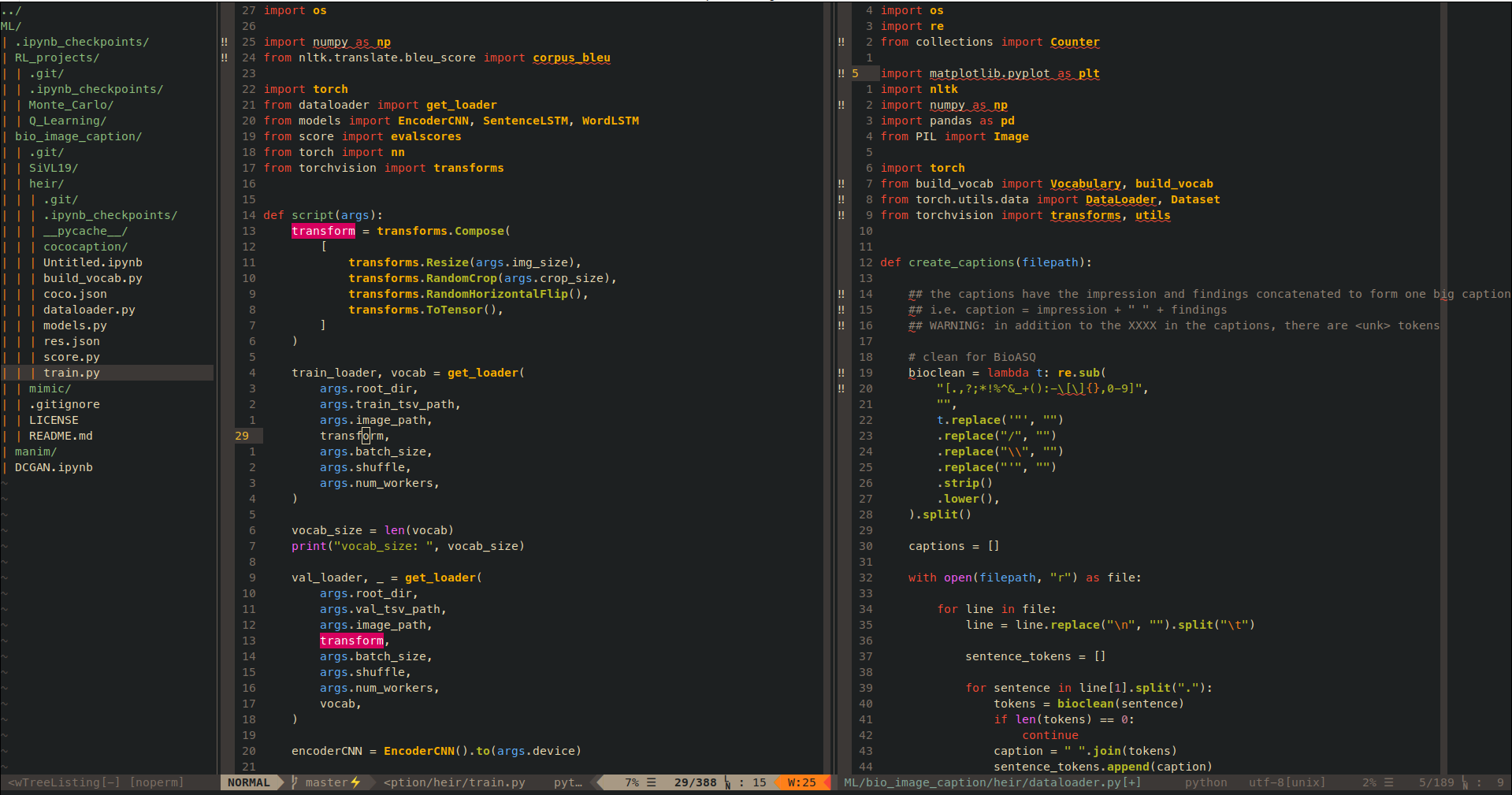Click transforms.RandomHorizontalFlip() line
Image resolution: width=1512 pixels, height=795 pixels.
point(468,294)
